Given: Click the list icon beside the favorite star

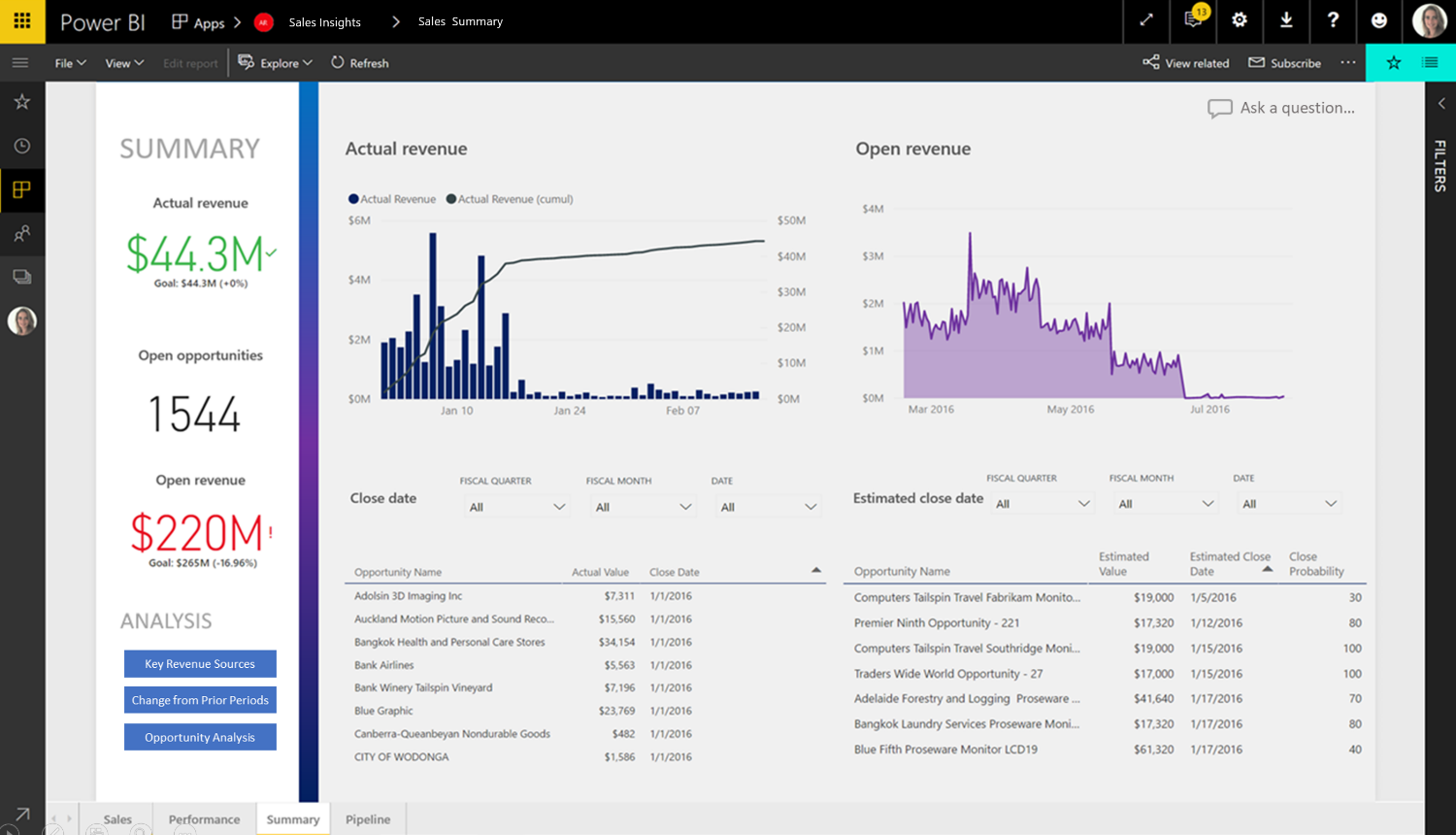Looking at the screenshot, I should click(1430, 63).
